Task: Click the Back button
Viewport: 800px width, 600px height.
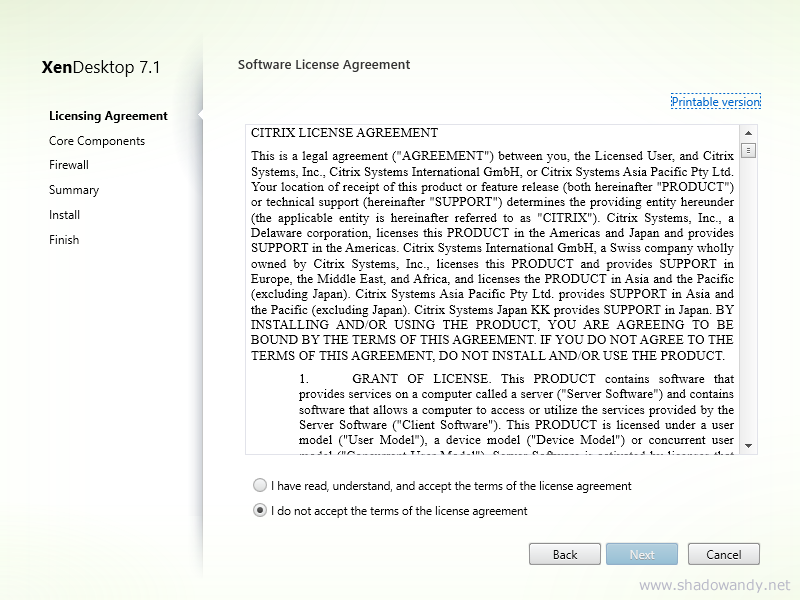Action: (565, 554)
